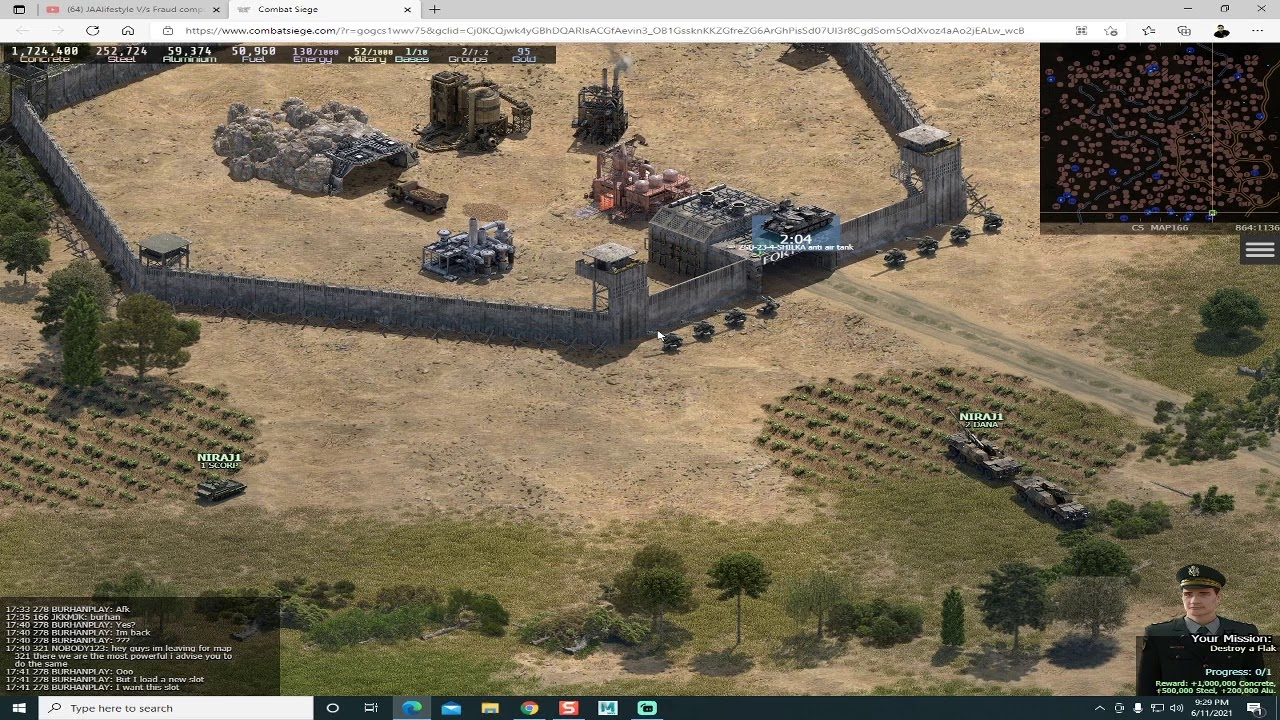Viewport: 1280px width, 720px height.
Task: Open the green recorder app on taskbar
Action: pos(647,708)
